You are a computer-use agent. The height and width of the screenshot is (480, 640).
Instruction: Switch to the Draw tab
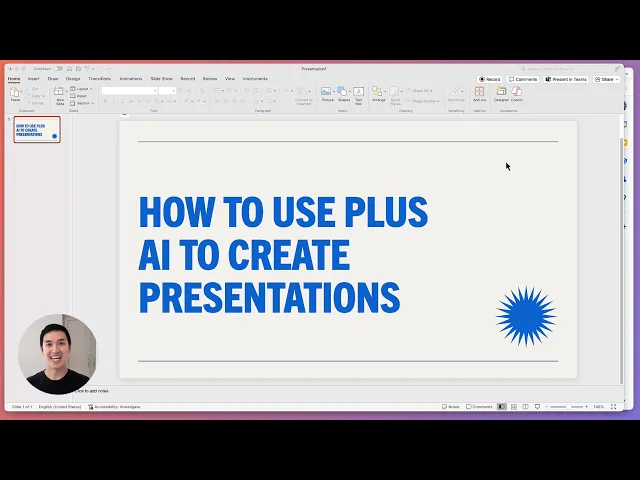tap(53, 78)
